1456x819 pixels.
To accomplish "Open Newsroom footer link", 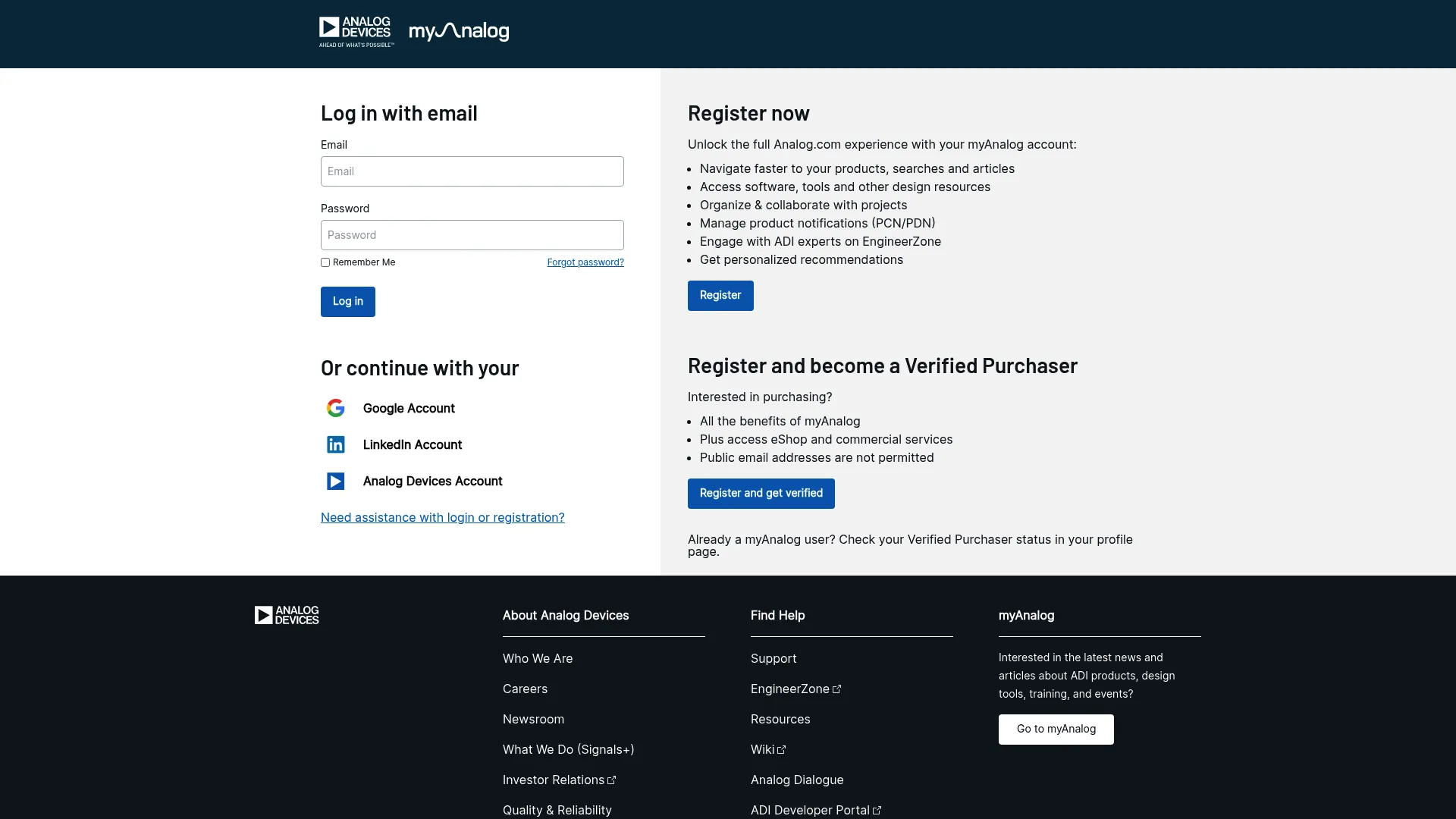I will pyautogui.click(x=533, y=720).
